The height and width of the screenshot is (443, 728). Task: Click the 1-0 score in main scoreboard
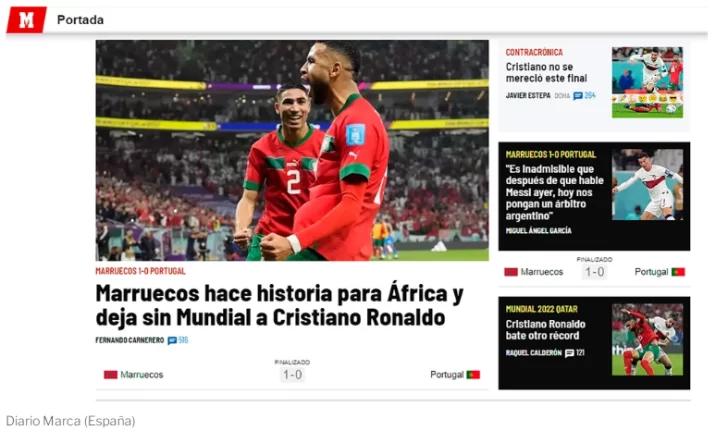coord(292,375)
